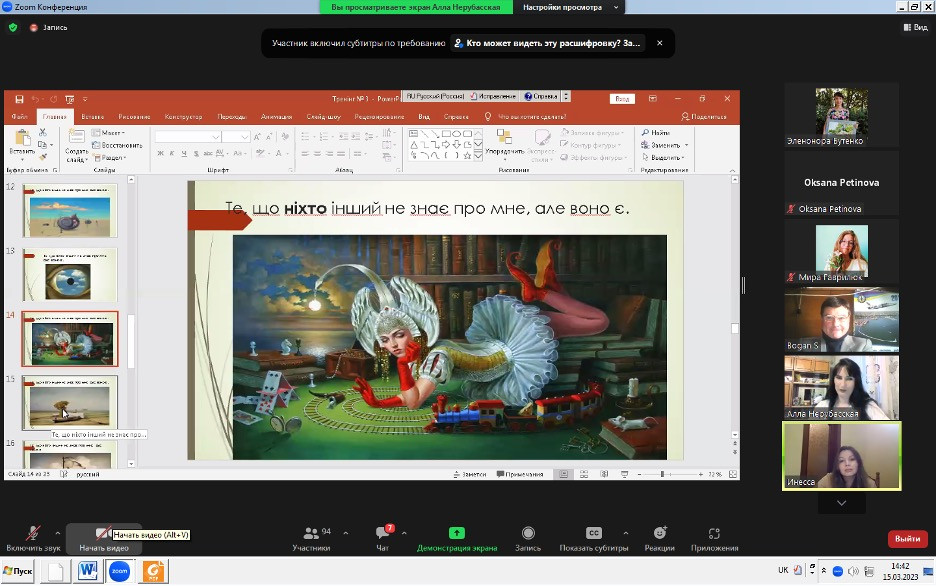The height and width of the screenshot is (586, 936).
Task: Click the Save icon in PowerPoint
Action: [x=19, y=99]
